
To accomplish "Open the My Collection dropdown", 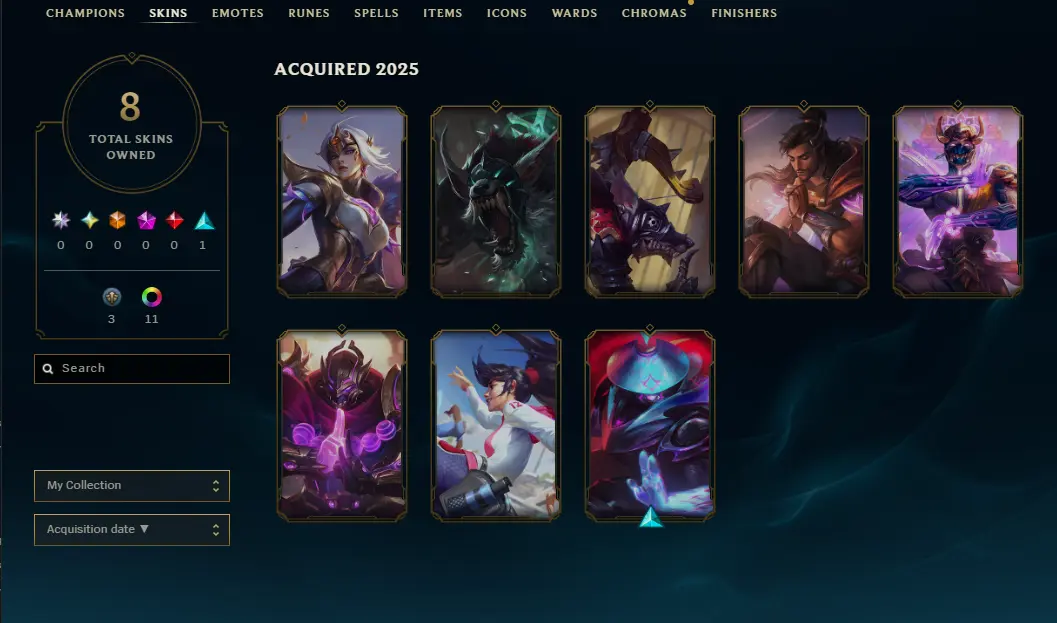I will 132,486.
